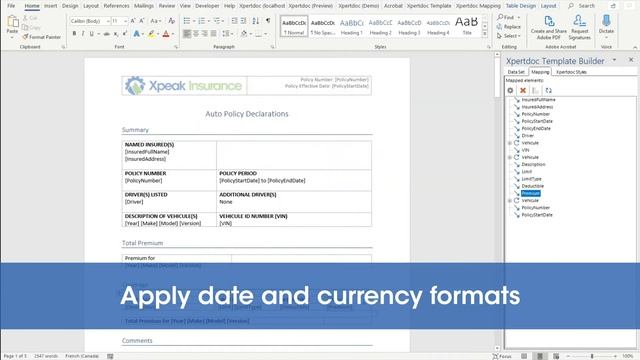Screen dimensions: 640x360
Task: Center the text
Action: point(196,34)
